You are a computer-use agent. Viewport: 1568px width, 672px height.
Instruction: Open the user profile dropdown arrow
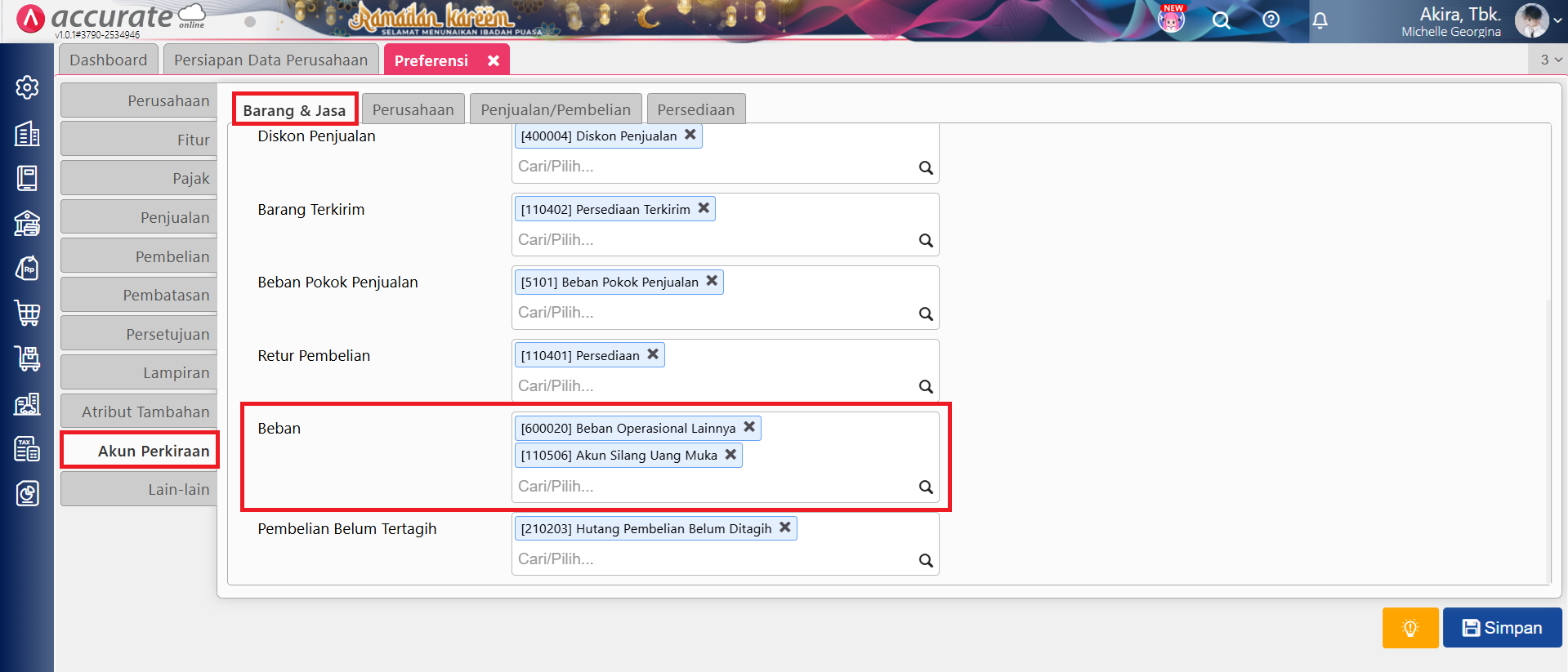[x=1557, y=20]
